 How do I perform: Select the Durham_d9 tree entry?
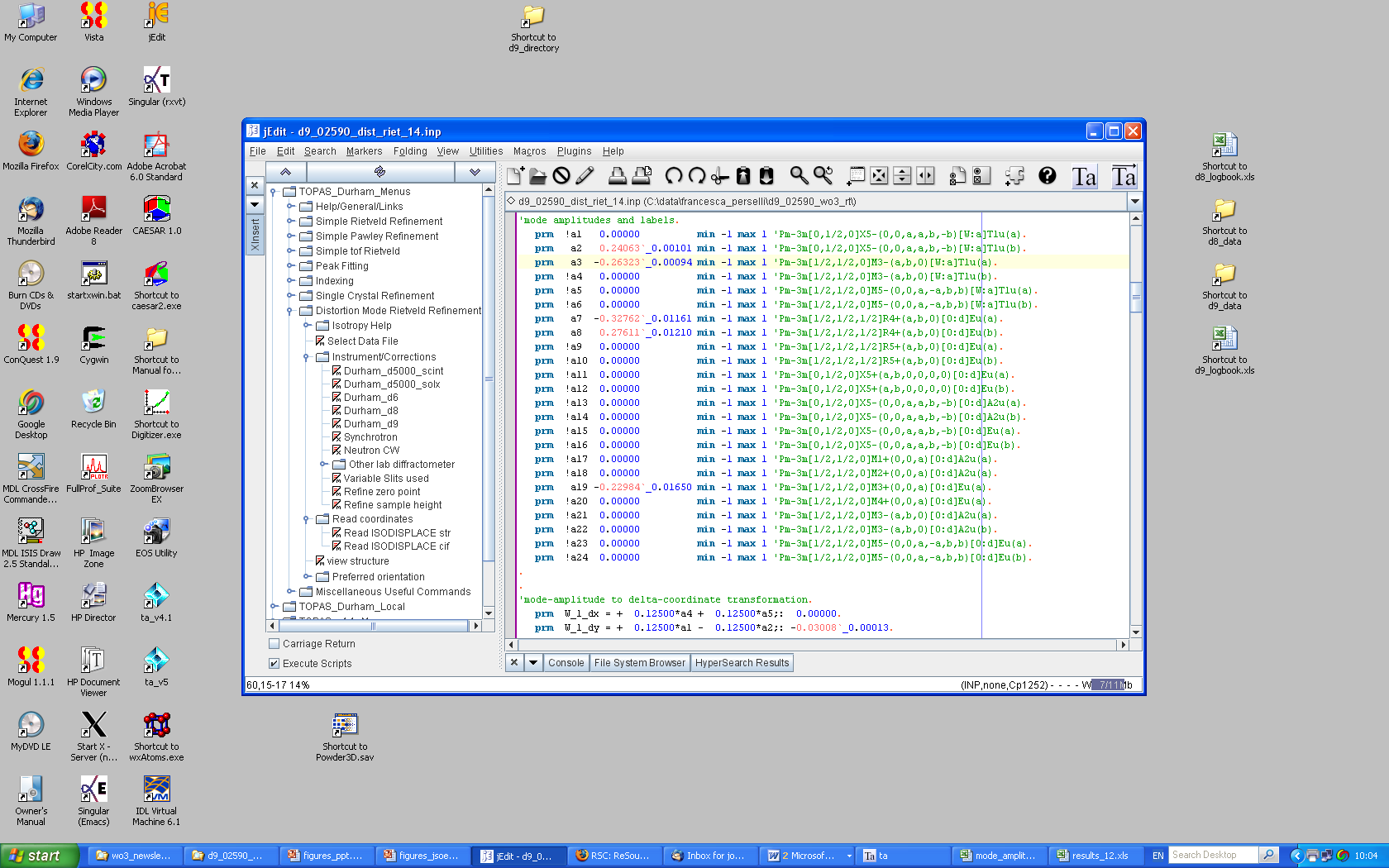370,423
